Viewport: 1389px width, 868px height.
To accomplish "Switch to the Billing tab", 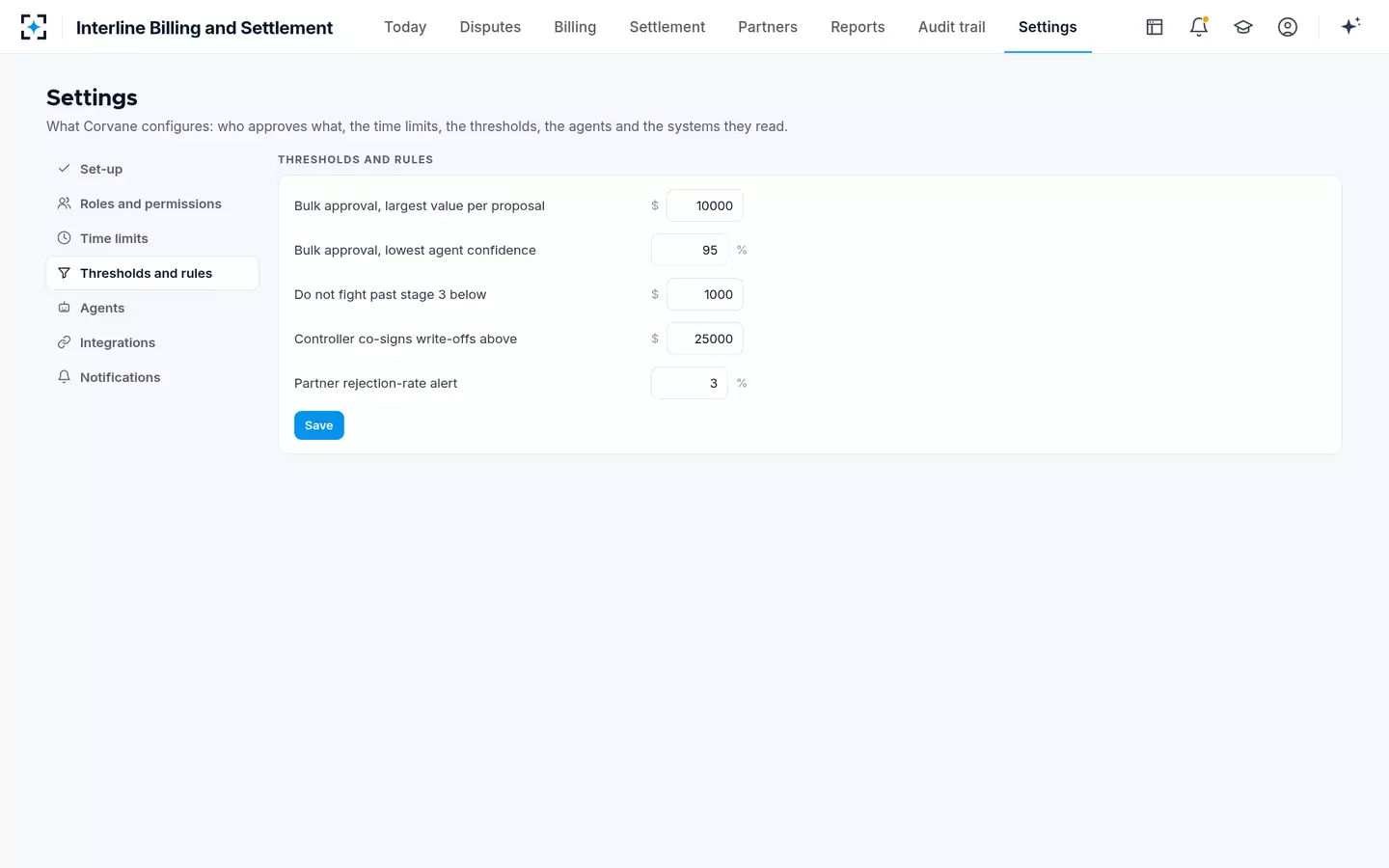I will tap(575, 27).
